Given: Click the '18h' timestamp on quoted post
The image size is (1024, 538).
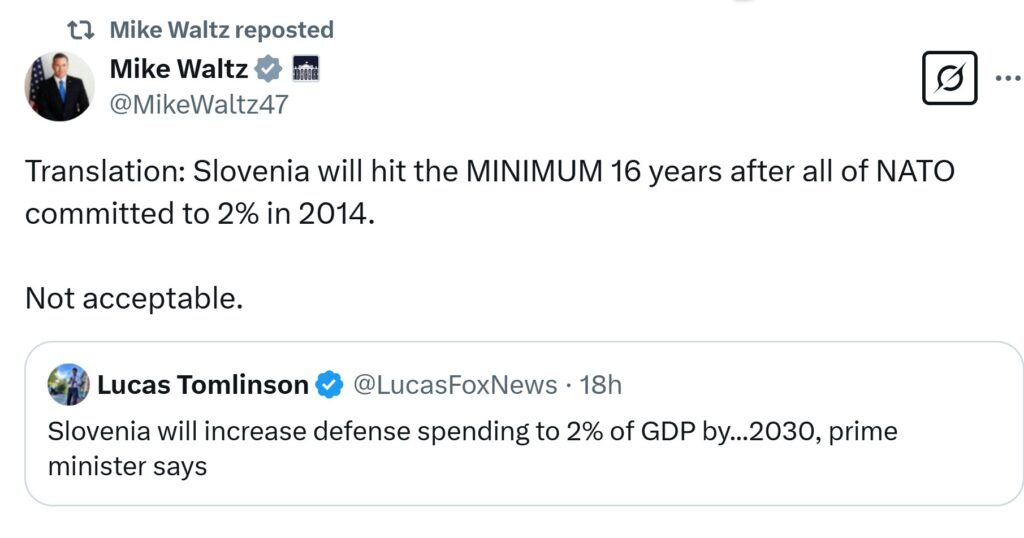Looking at the screenshot, I should pos(601,384).
